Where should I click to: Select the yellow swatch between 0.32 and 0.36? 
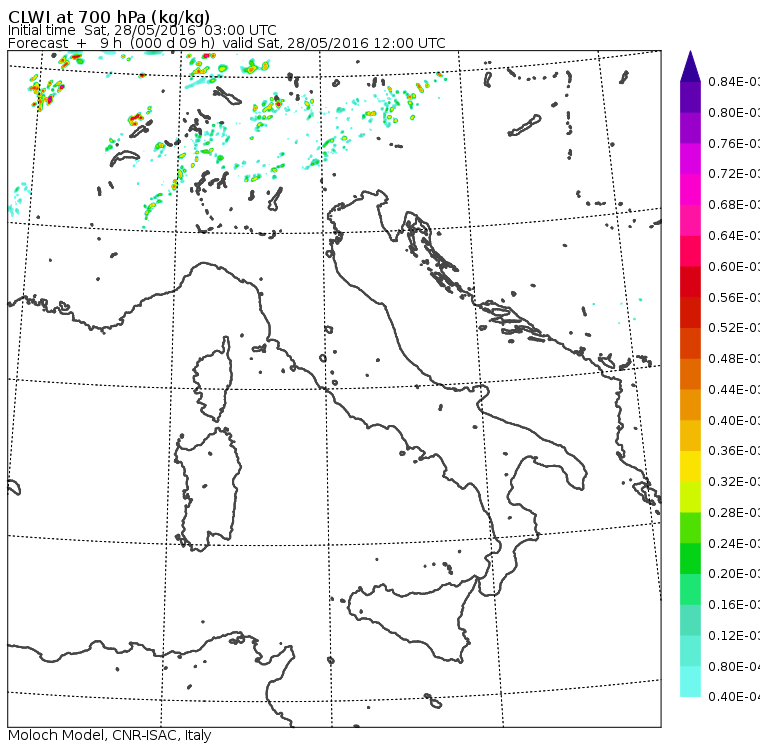point(690,466)
